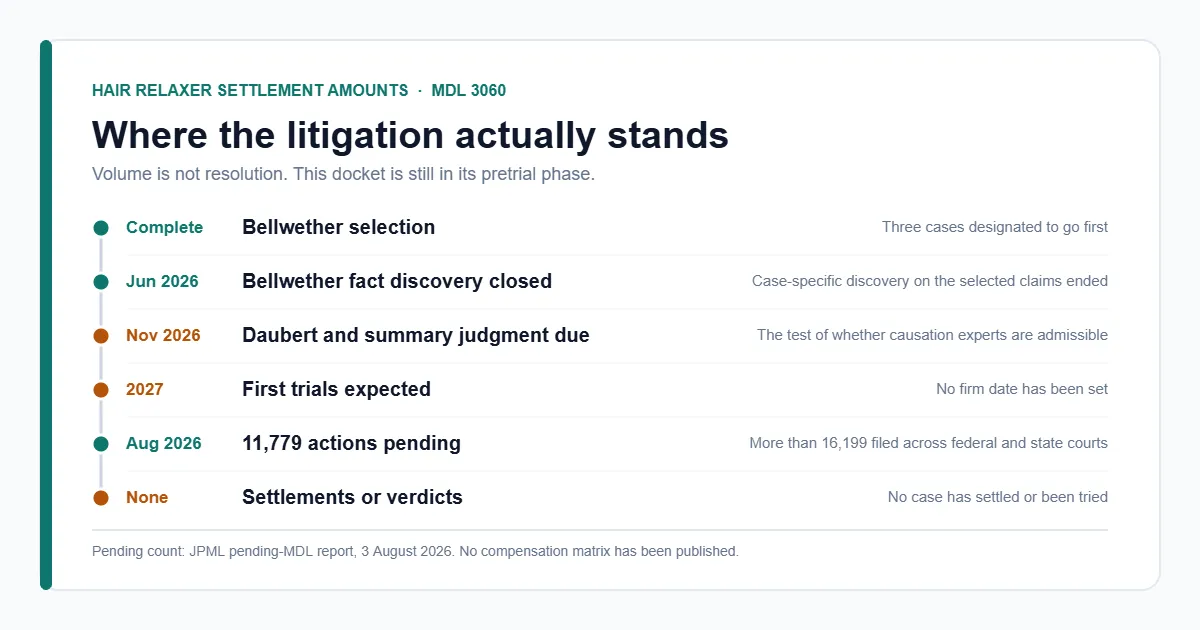
Task: Click the green dot beside Complete
Action: coord(100,228)
